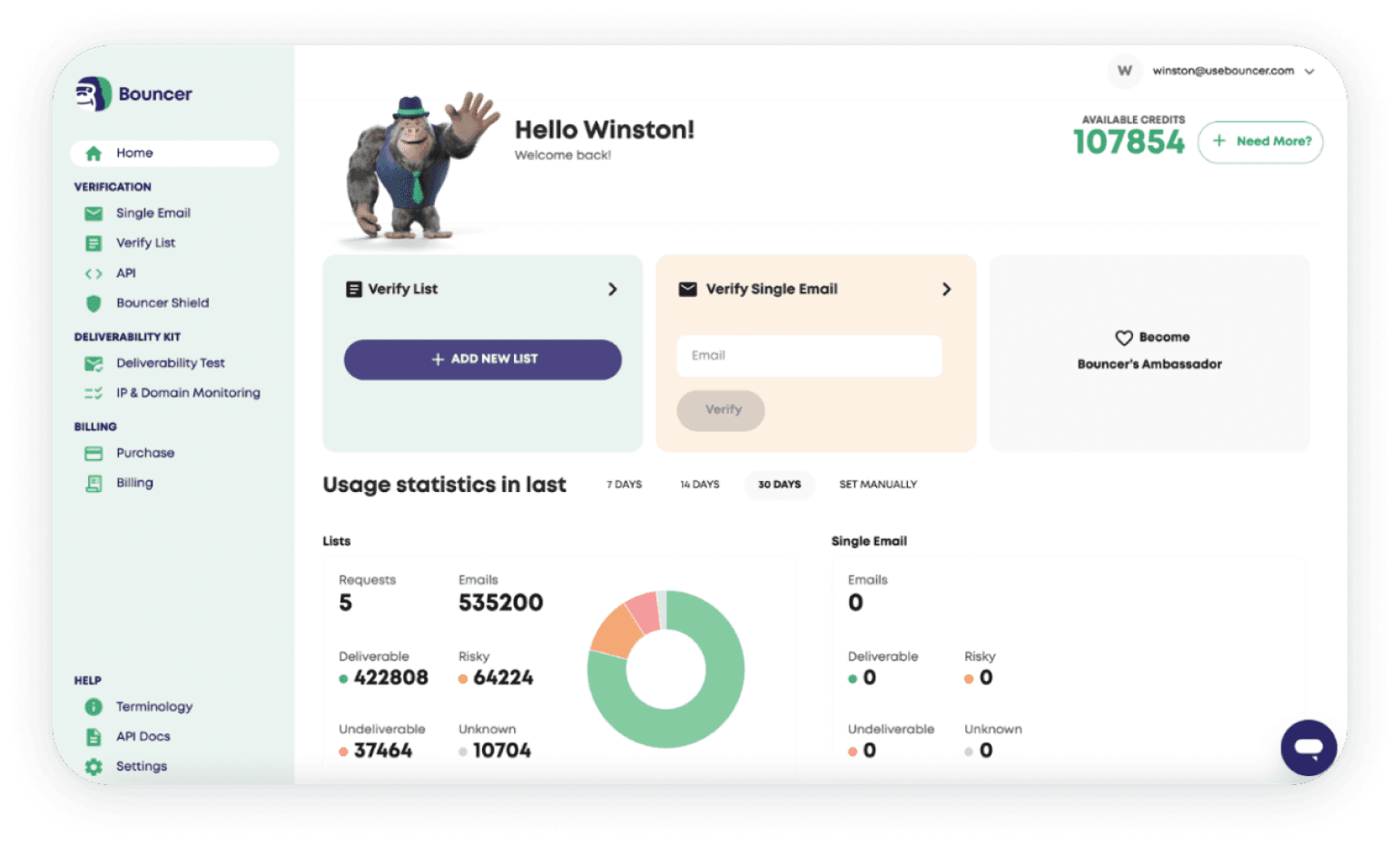This screenshot has height=845, width=1400.
Task: Click the Lists Undeliverable value 37464
Action: pyautogui.click(x=383, y=751)
